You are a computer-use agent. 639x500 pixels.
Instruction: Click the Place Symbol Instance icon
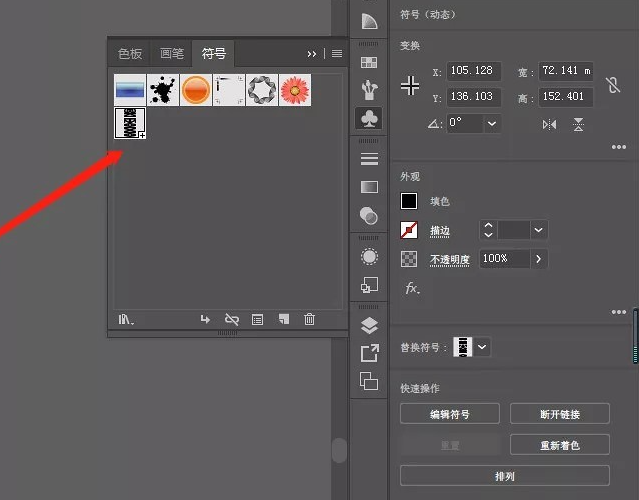click(x=205, y=319)
